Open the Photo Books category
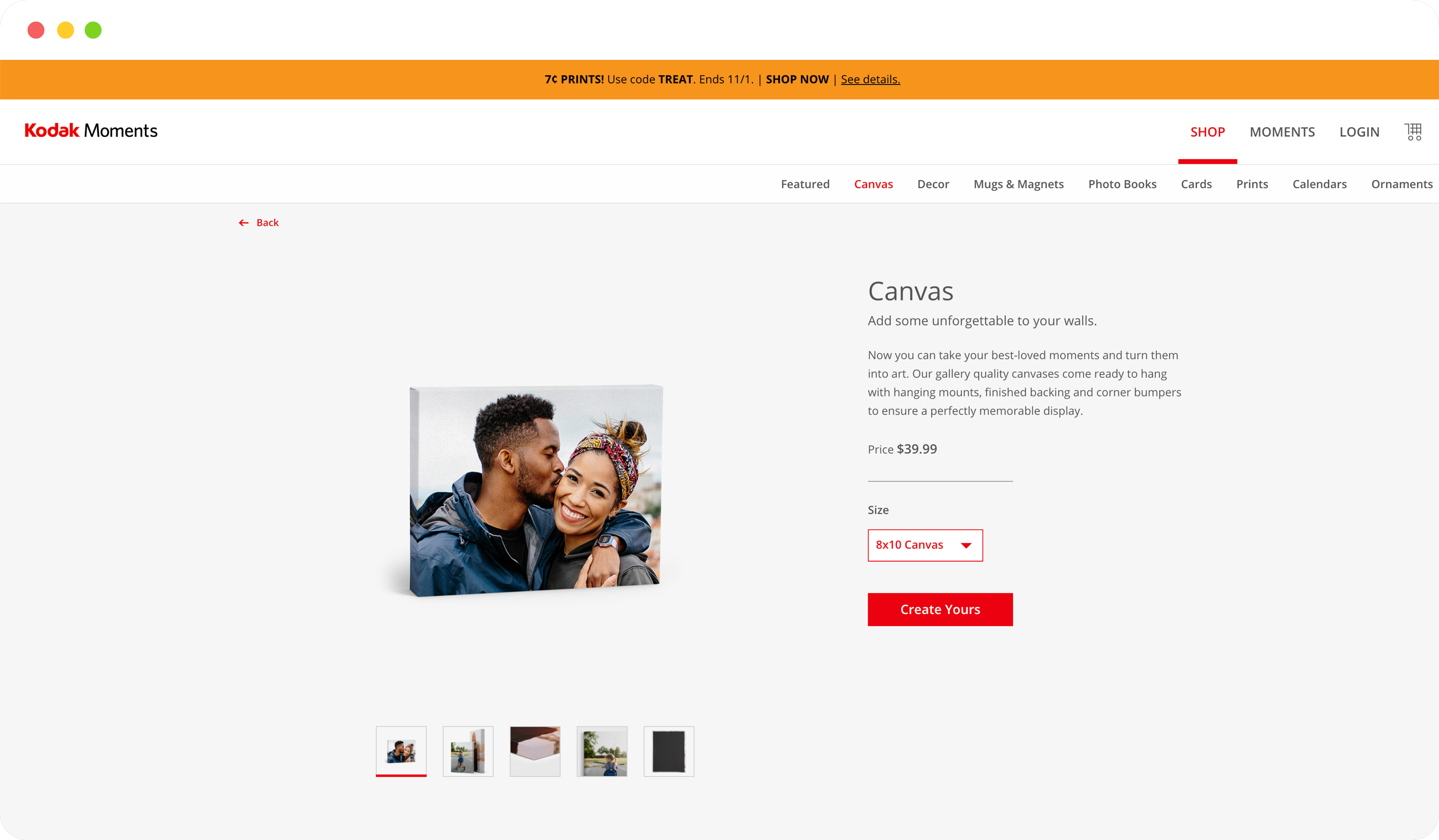The width and height of the screenshot is (1439, 840). tap(1122, 184)
